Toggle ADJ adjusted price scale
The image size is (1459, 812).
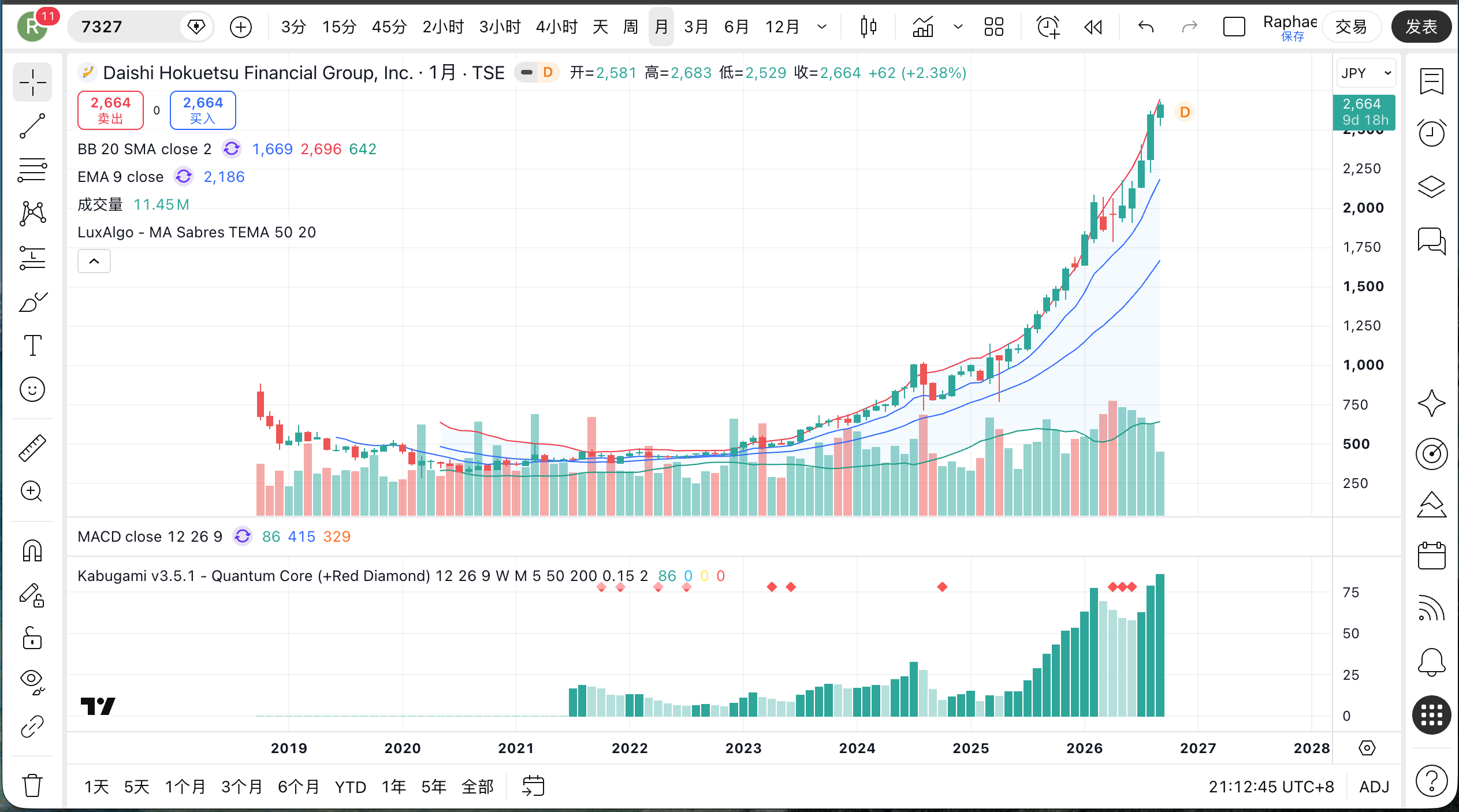point(1374,787)
